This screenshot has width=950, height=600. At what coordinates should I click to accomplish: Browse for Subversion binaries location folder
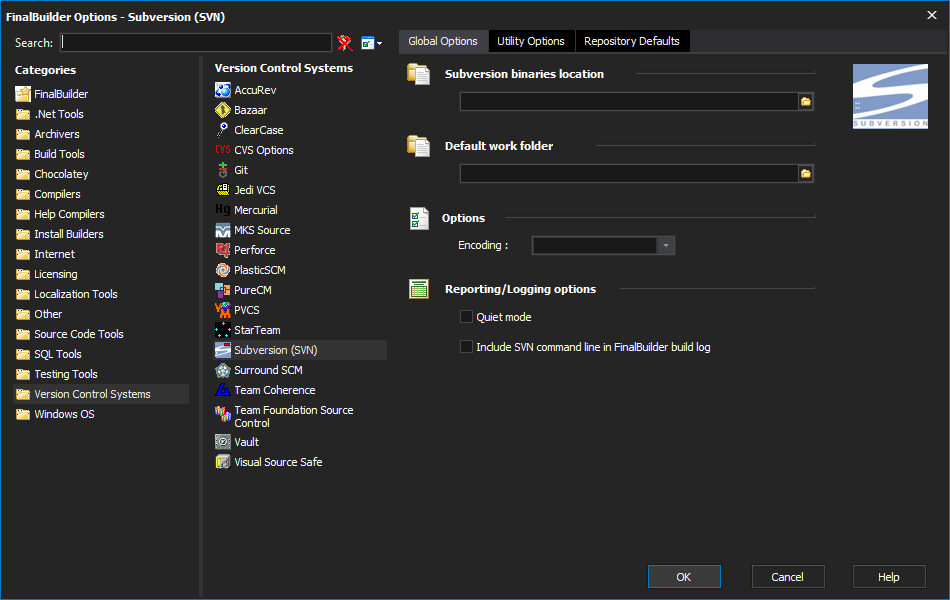806,102
